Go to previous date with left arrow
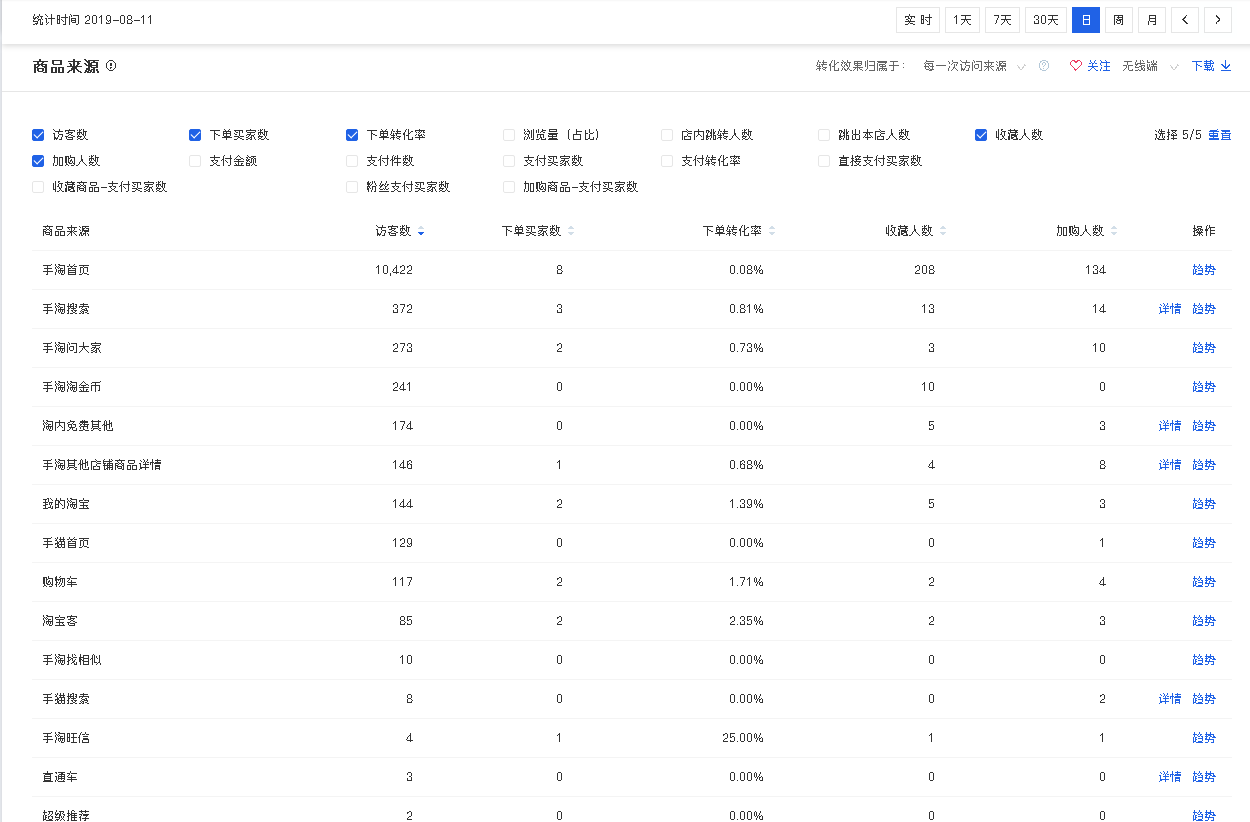 point(1185,20)
